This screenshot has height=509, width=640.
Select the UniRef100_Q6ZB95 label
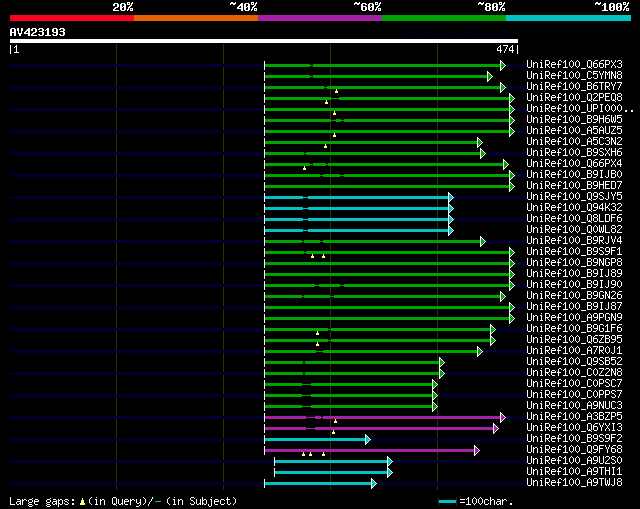click(x=574, y=340)
